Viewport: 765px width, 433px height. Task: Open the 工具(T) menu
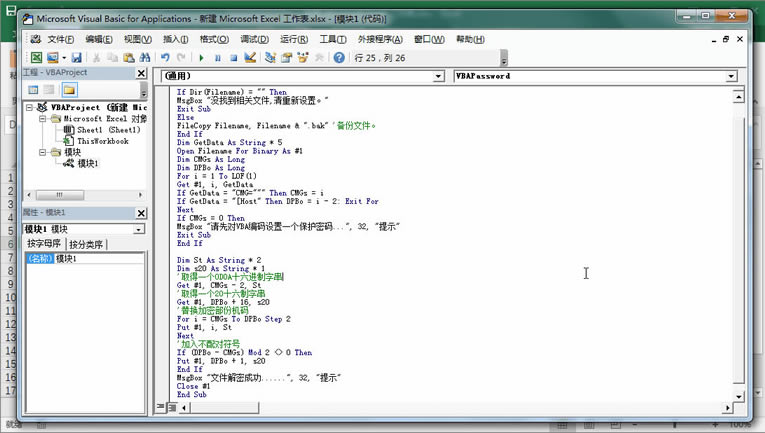tap(333, 39)
